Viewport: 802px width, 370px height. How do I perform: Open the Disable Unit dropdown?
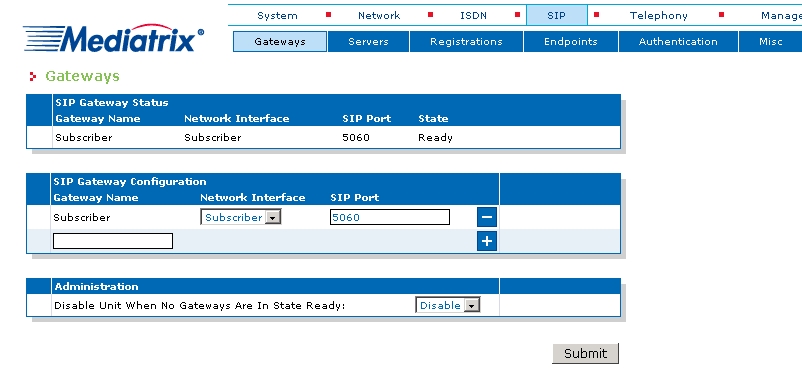pyautogui.click(x=448, y=306)
